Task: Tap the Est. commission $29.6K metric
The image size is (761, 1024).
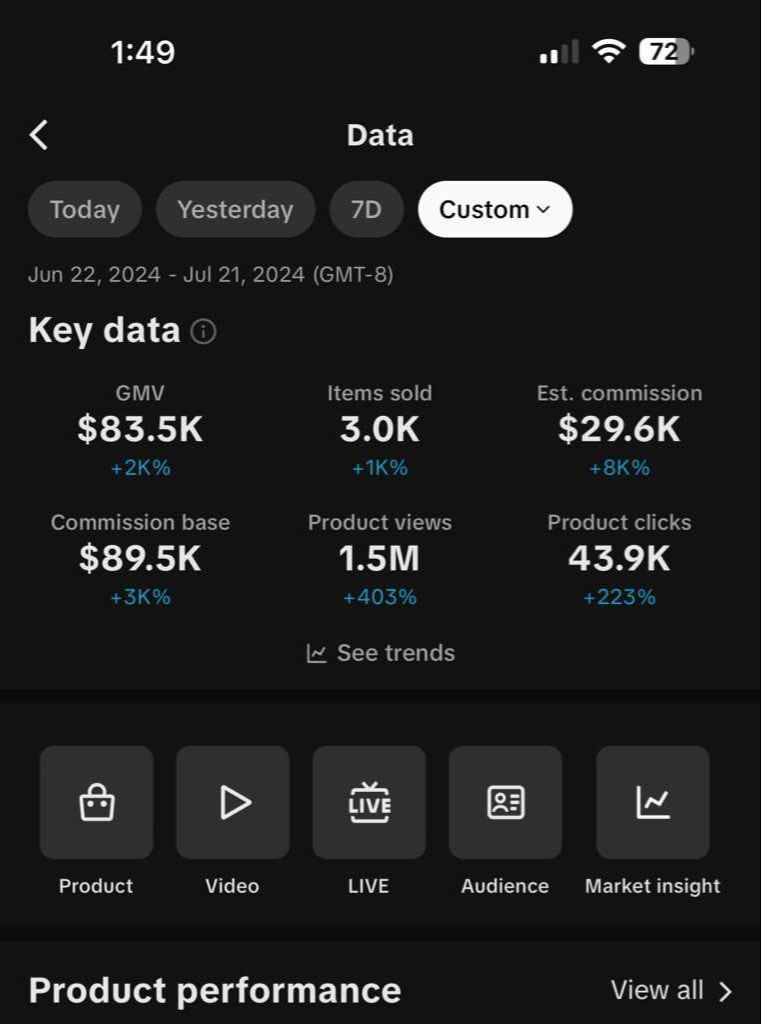Action: click(619, 429)
